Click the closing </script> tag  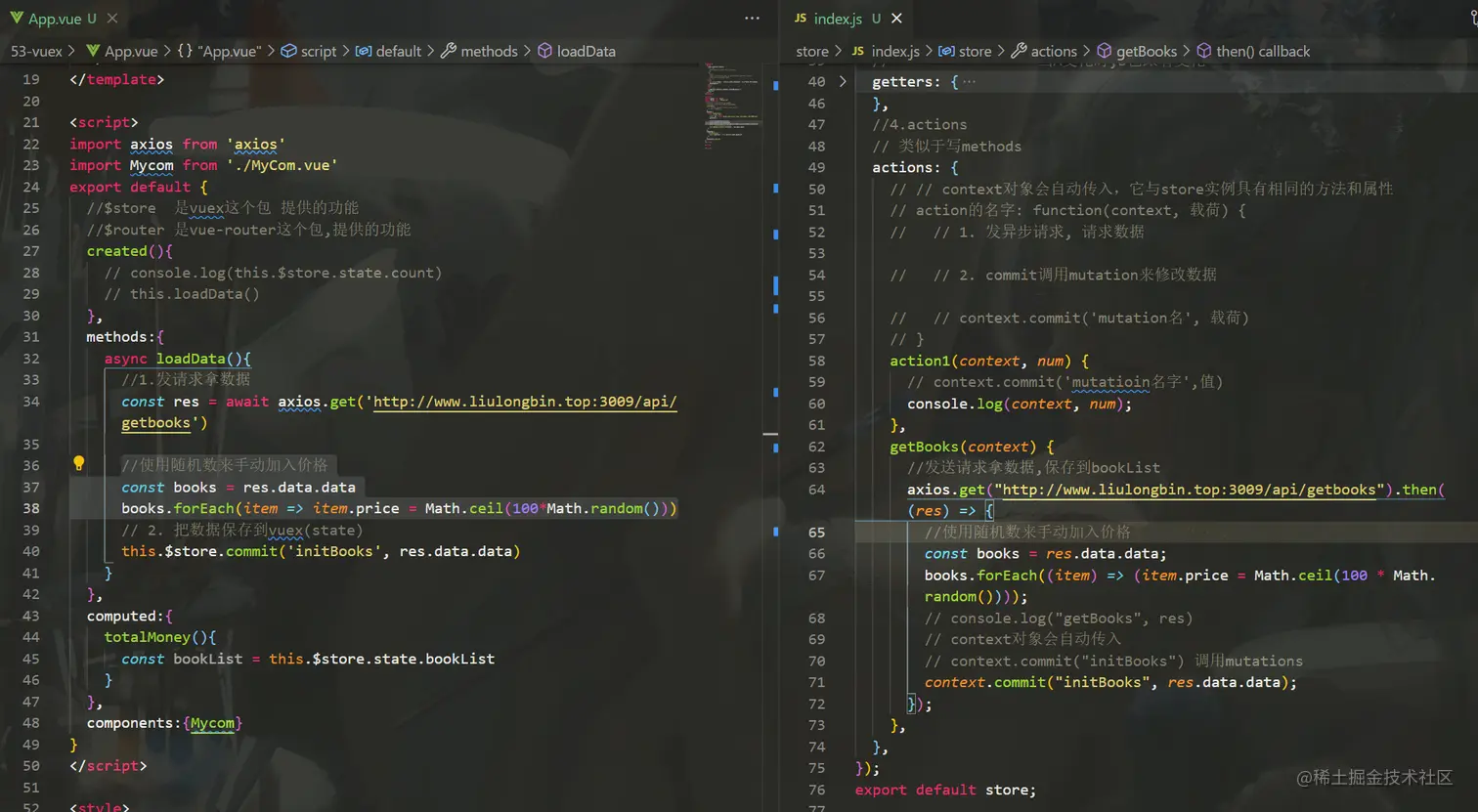109,766
